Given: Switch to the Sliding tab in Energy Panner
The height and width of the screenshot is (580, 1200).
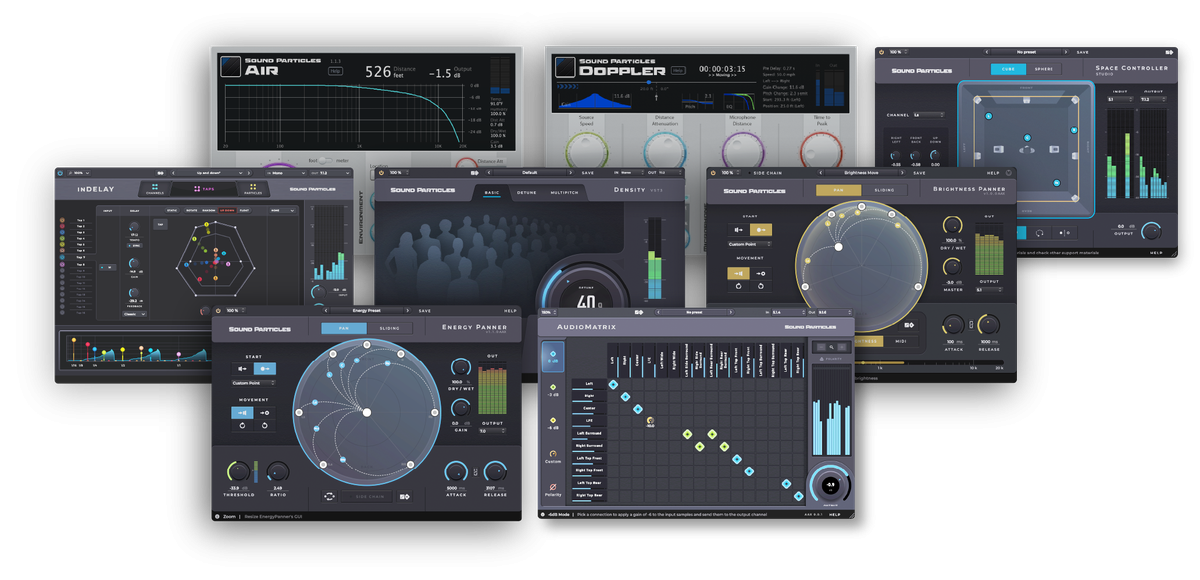Looking at the screenshot, I should click(389, 328).
